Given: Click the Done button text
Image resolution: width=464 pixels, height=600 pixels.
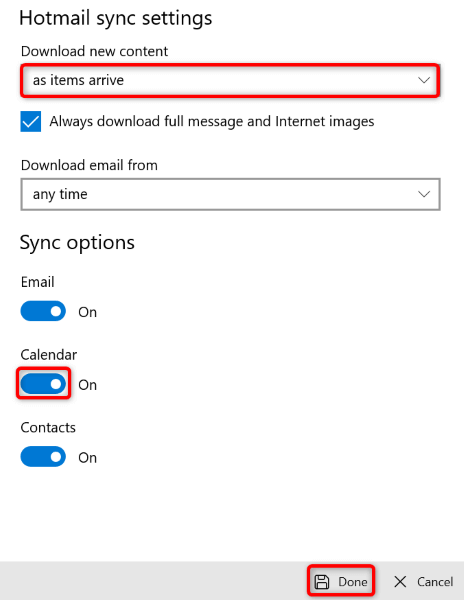Looking at the screenshot, I should point(353,582).
